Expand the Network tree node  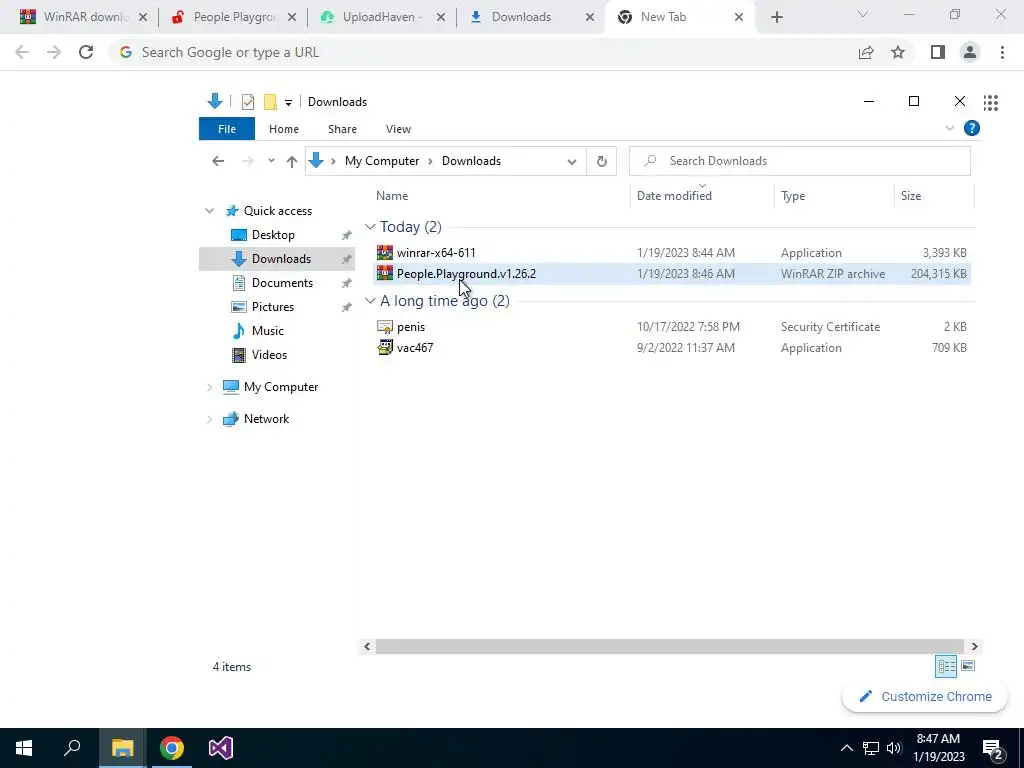(209, 419)
